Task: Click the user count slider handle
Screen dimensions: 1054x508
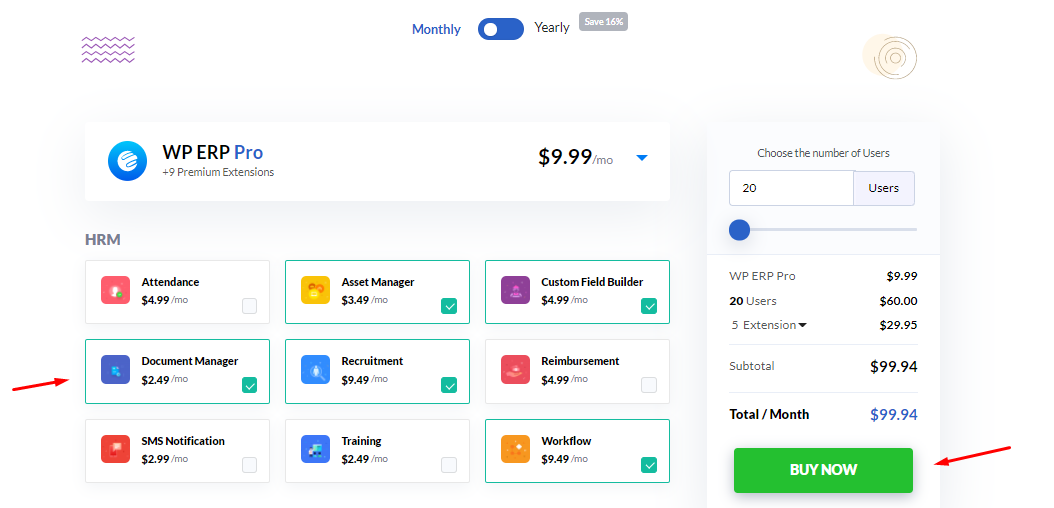Action: (740, 230)
